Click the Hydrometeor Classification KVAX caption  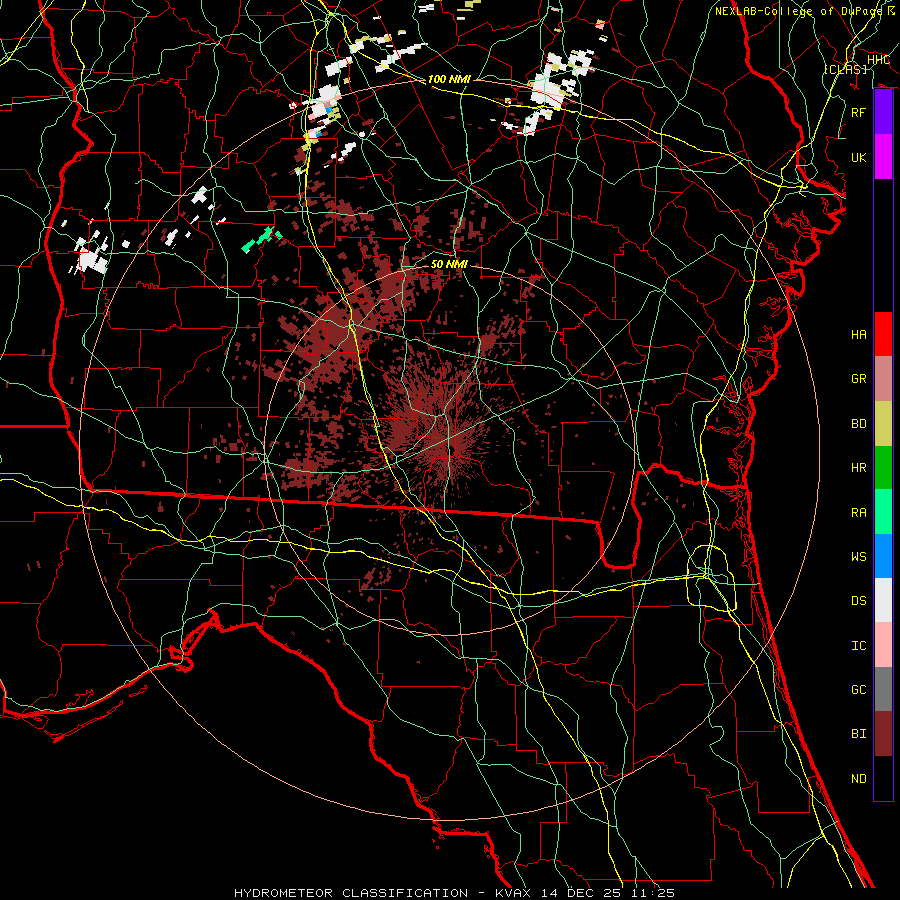click(x=454, y=893)
